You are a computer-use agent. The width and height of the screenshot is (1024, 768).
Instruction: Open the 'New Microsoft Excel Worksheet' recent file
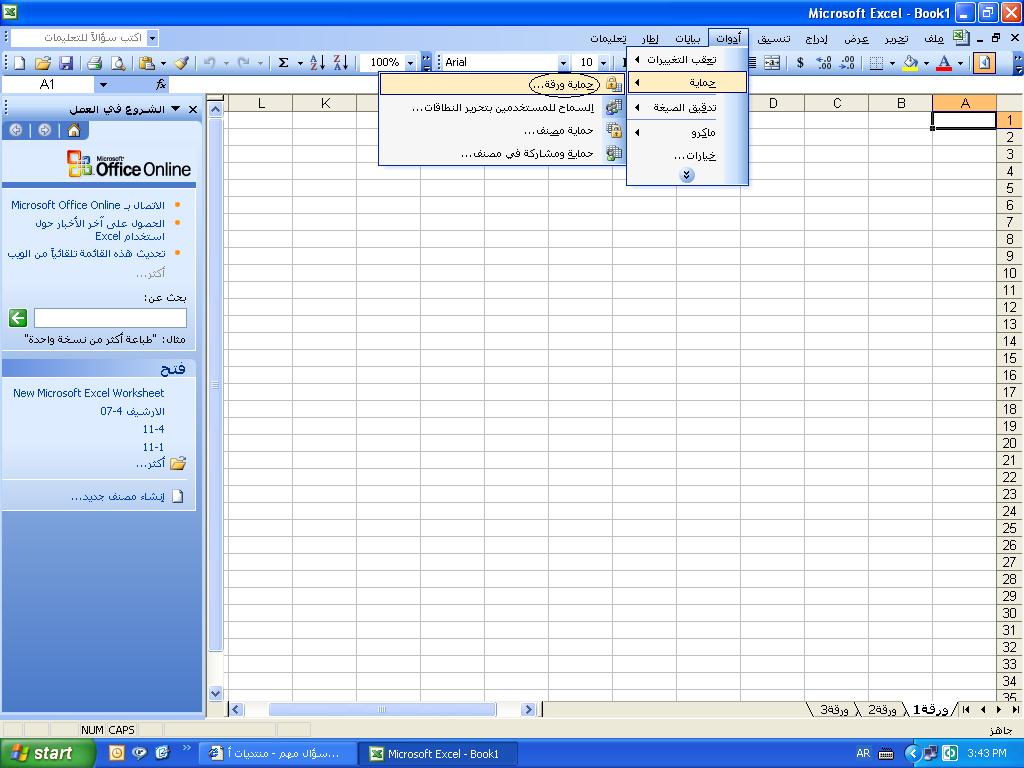point(89,393)
